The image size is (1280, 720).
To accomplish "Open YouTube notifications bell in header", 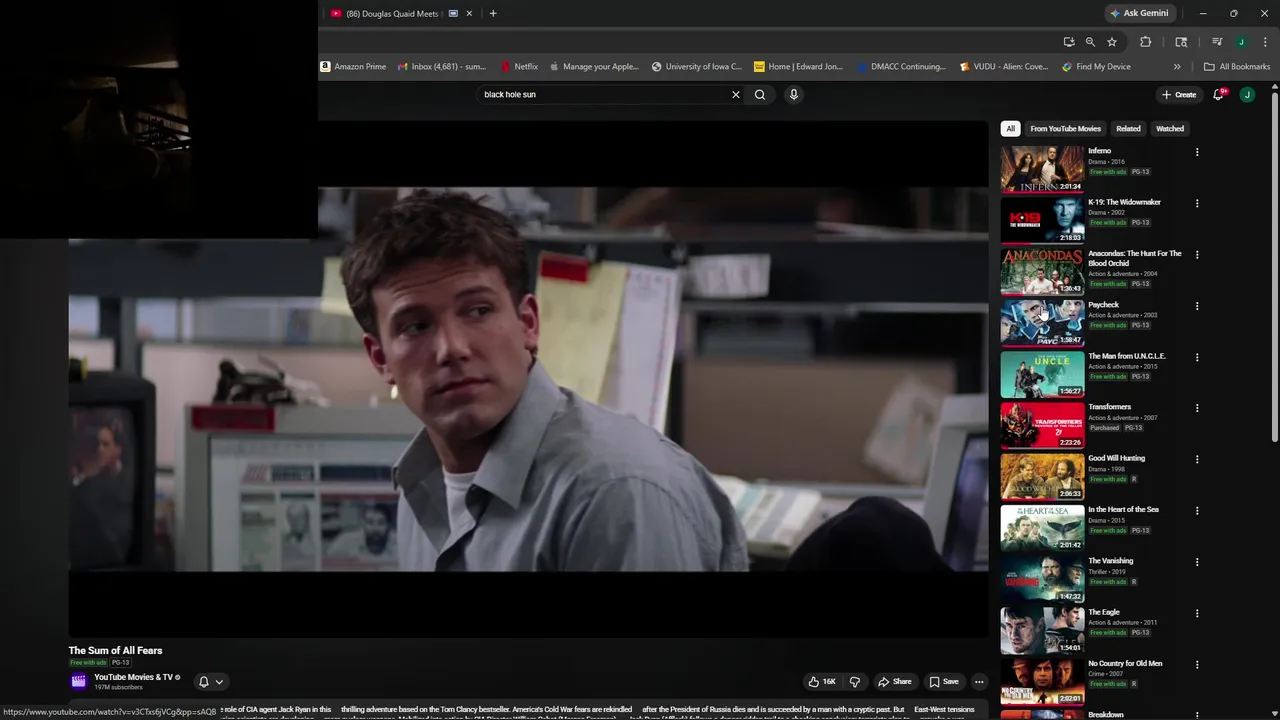I will pyautogui.click(x=1218, y=95).
